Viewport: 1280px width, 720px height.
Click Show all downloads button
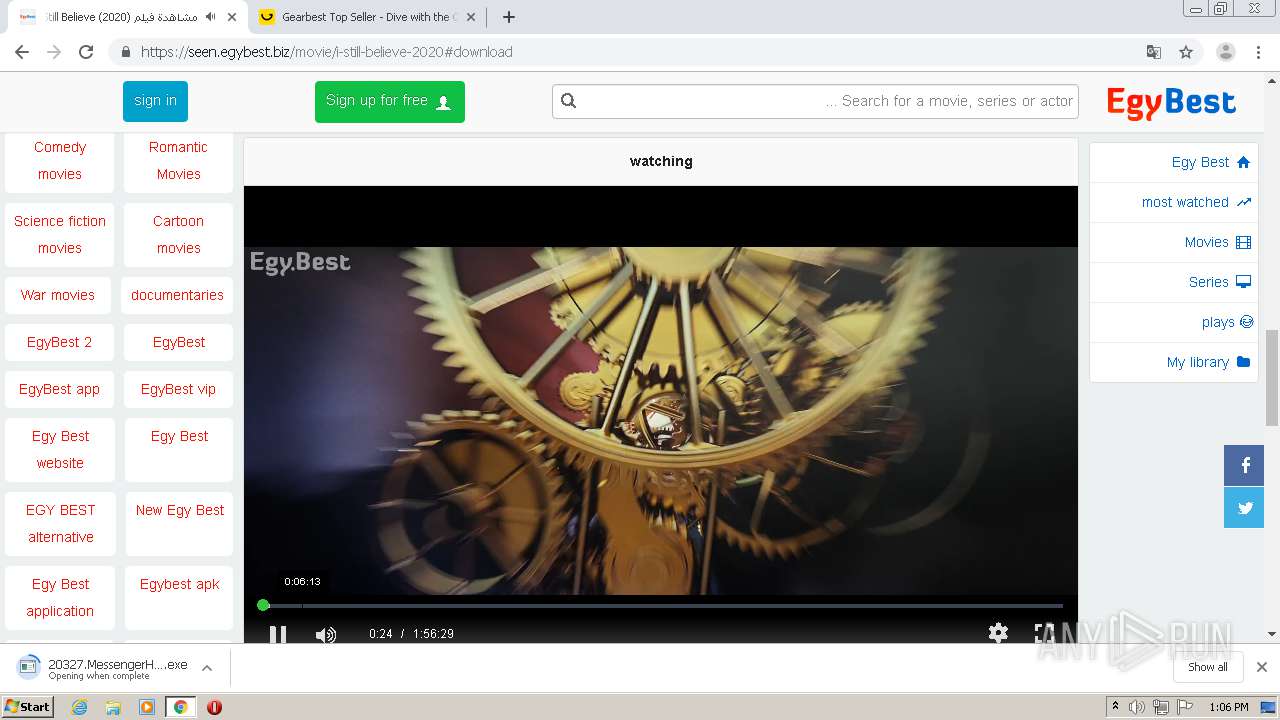(1208, 667)
